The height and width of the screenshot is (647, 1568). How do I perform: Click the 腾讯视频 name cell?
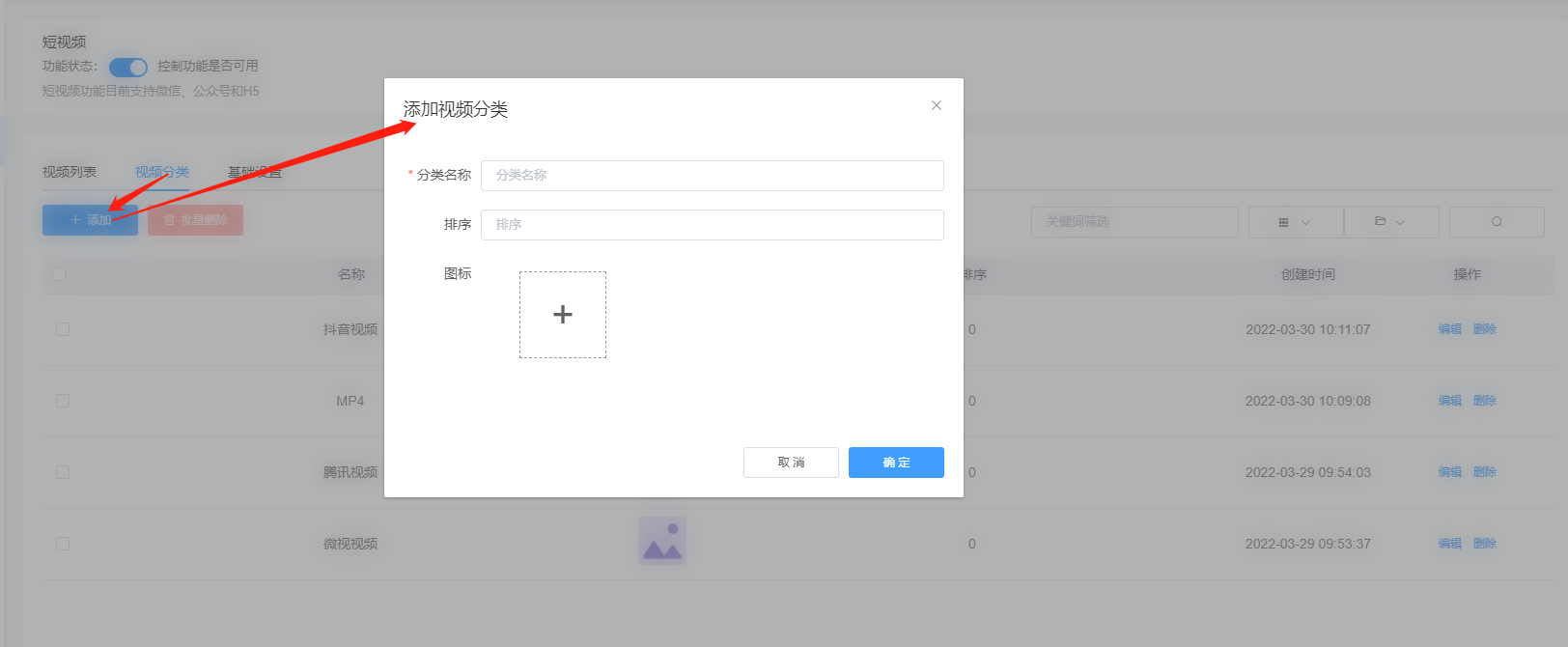[x=350, y=472]
